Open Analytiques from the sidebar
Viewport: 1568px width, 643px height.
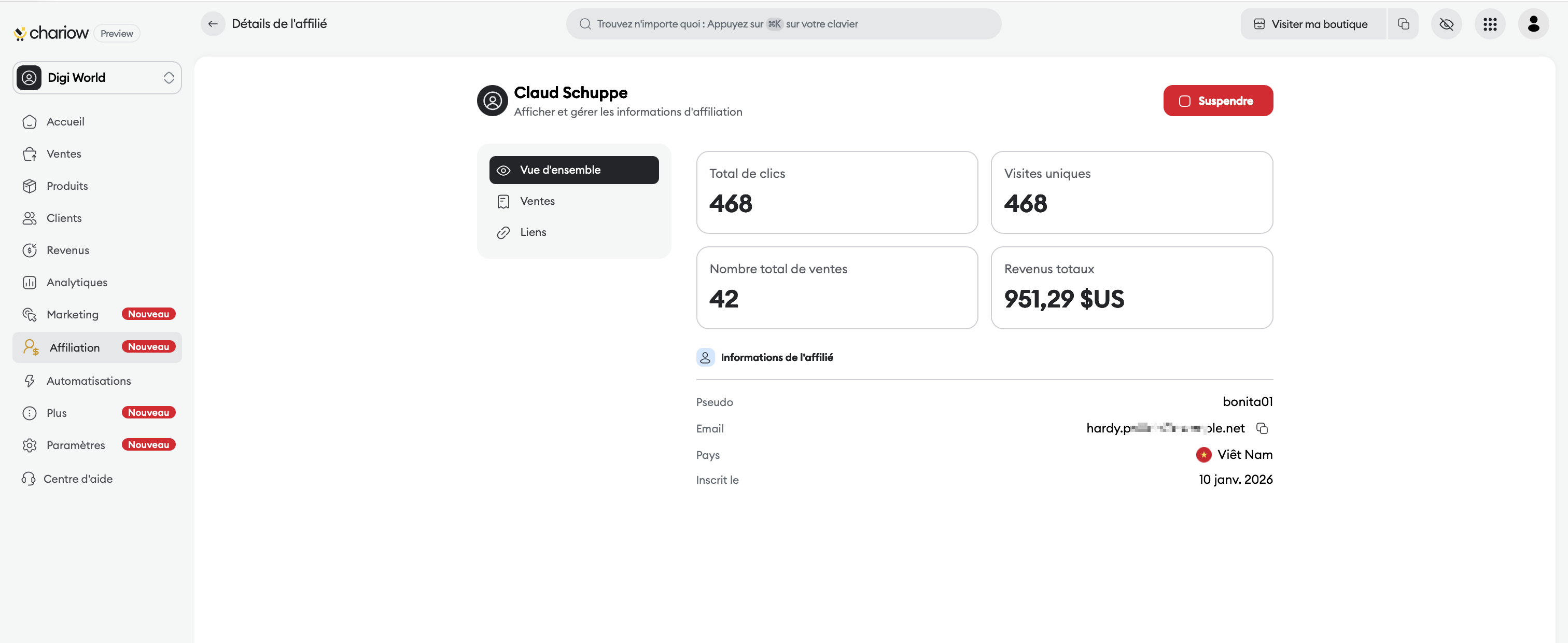tap(77, 282)
